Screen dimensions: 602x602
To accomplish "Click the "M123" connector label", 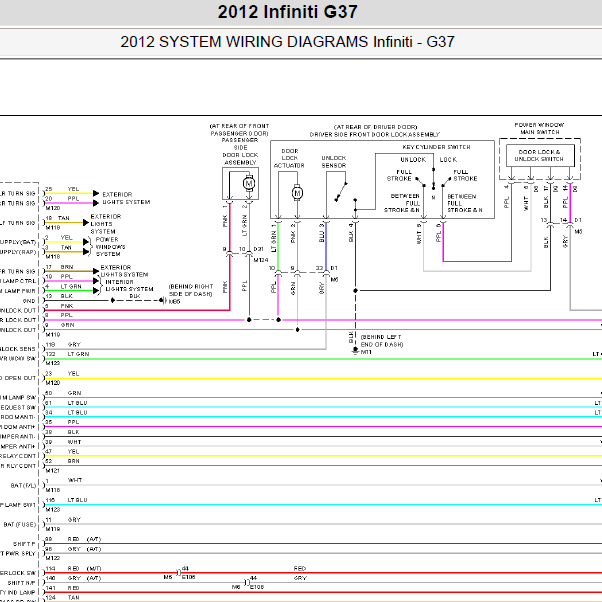I will tap(53, 509).
